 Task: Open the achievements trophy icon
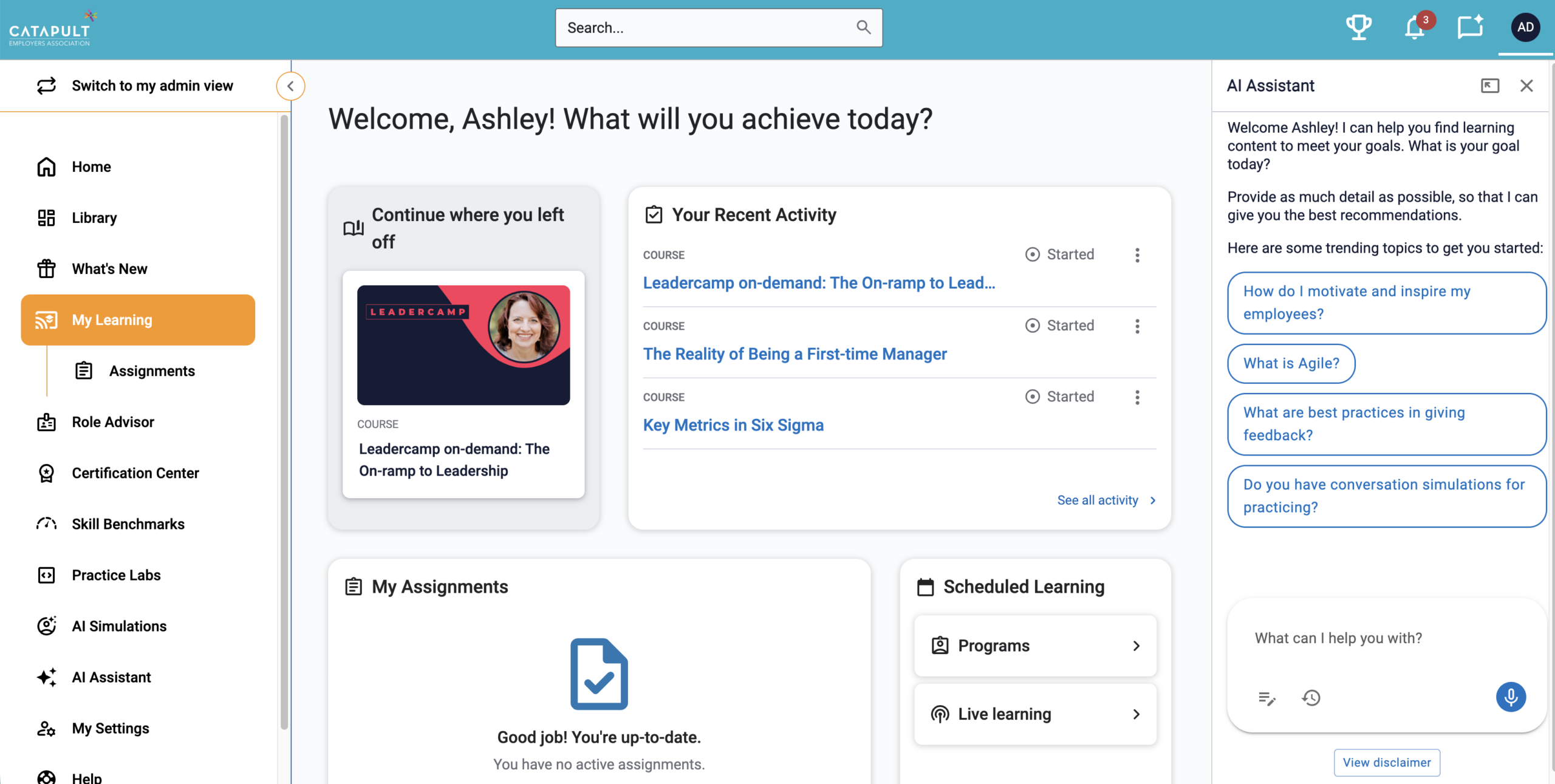click(x=1358, y=27)
